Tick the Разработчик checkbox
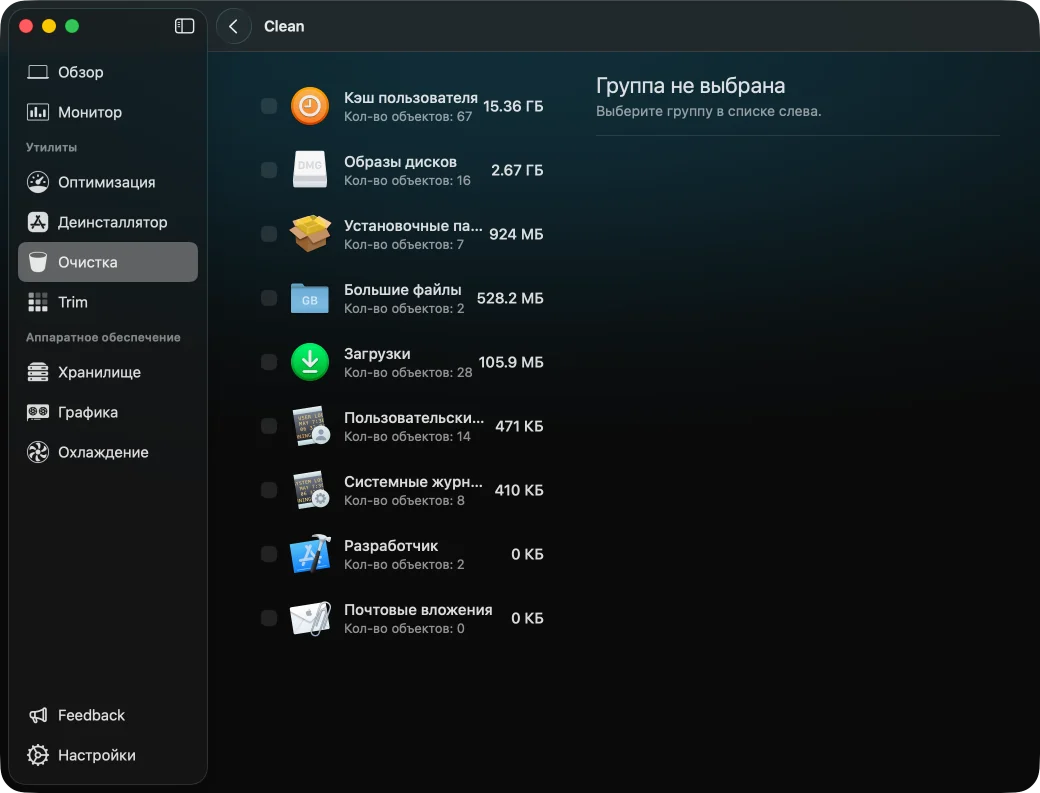This screenshot has height=793, width=1040. [269, 554]
